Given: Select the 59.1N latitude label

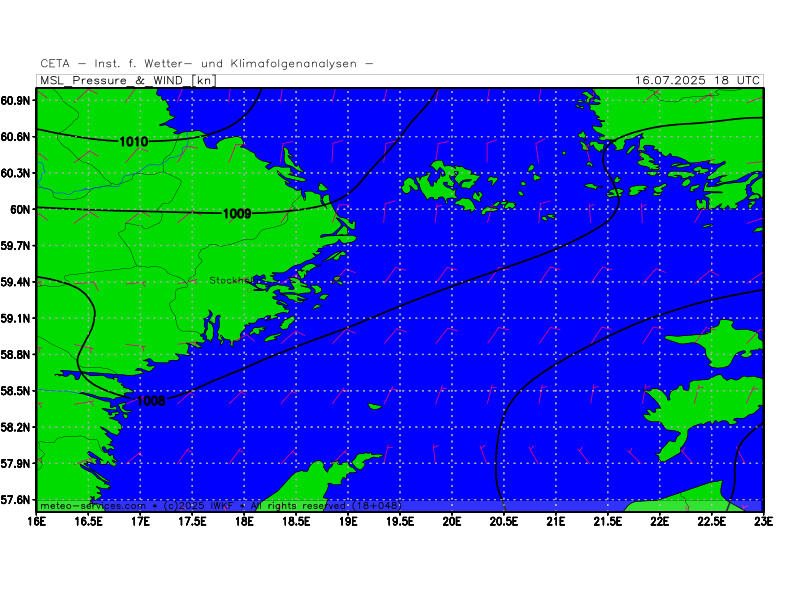Looking at the screenshot, I should (x=15, y=318).
